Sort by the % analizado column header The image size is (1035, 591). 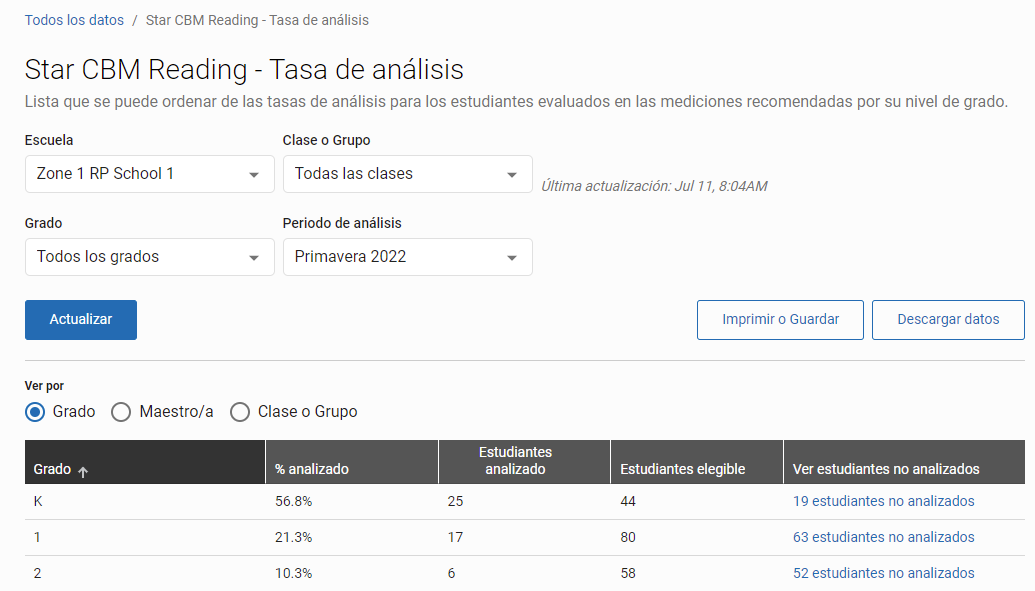352,462
